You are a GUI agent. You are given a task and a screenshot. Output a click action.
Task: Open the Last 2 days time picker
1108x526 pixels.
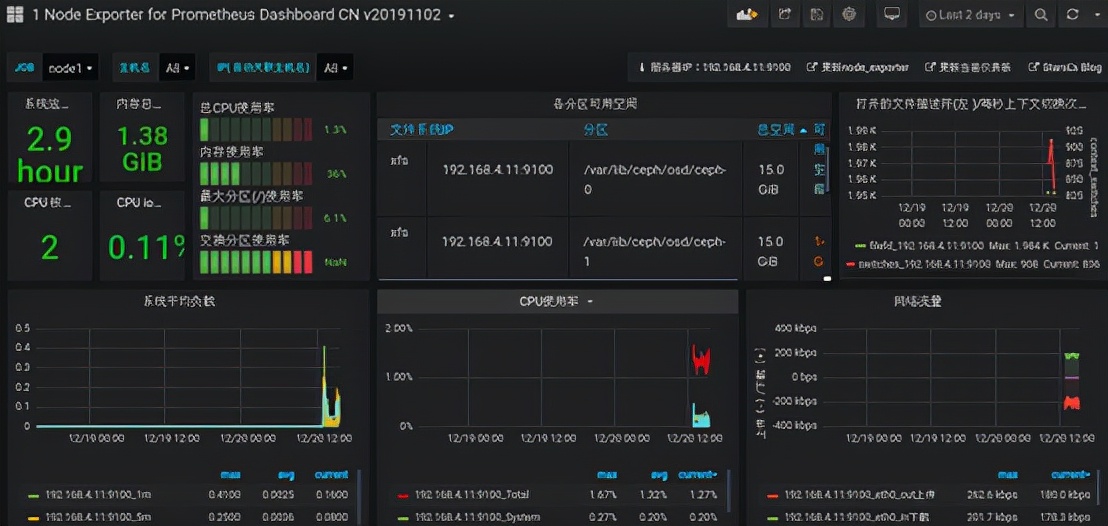click(x=972, y=14)
